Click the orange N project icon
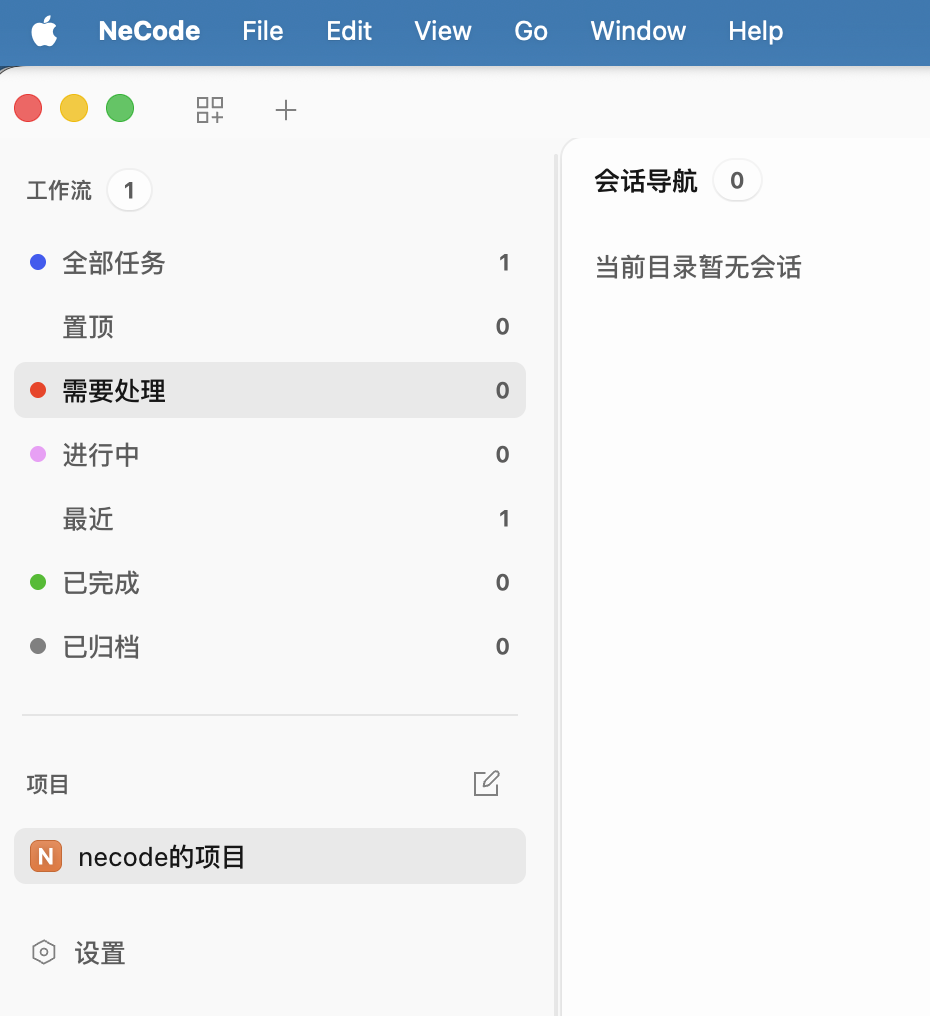The width and height of the screenshot is (930, 1016). click(x=46, y=856)
